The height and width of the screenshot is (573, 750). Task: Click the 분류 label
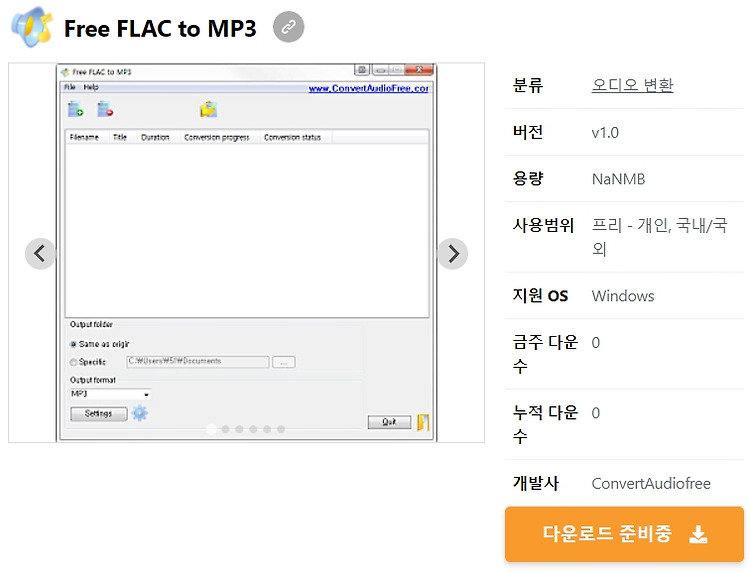coord(528,85)
